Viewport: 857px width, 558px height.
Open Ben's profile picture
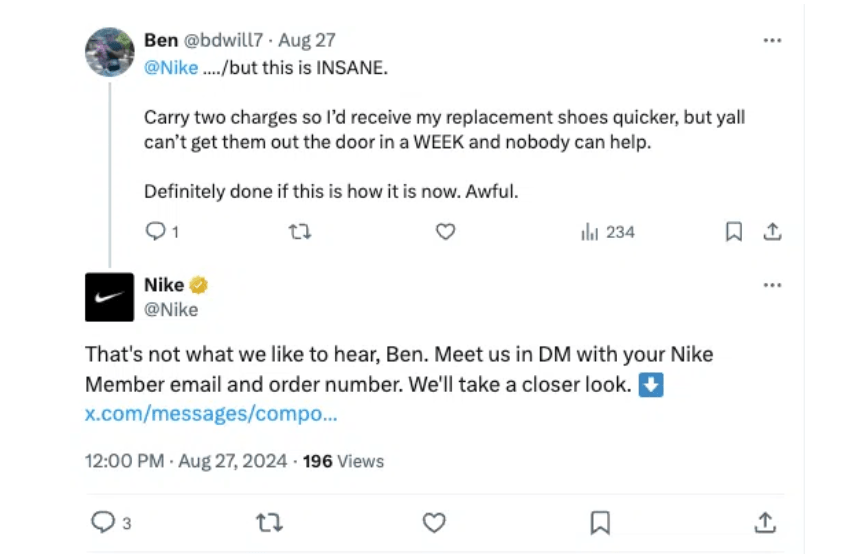(110, 52)
